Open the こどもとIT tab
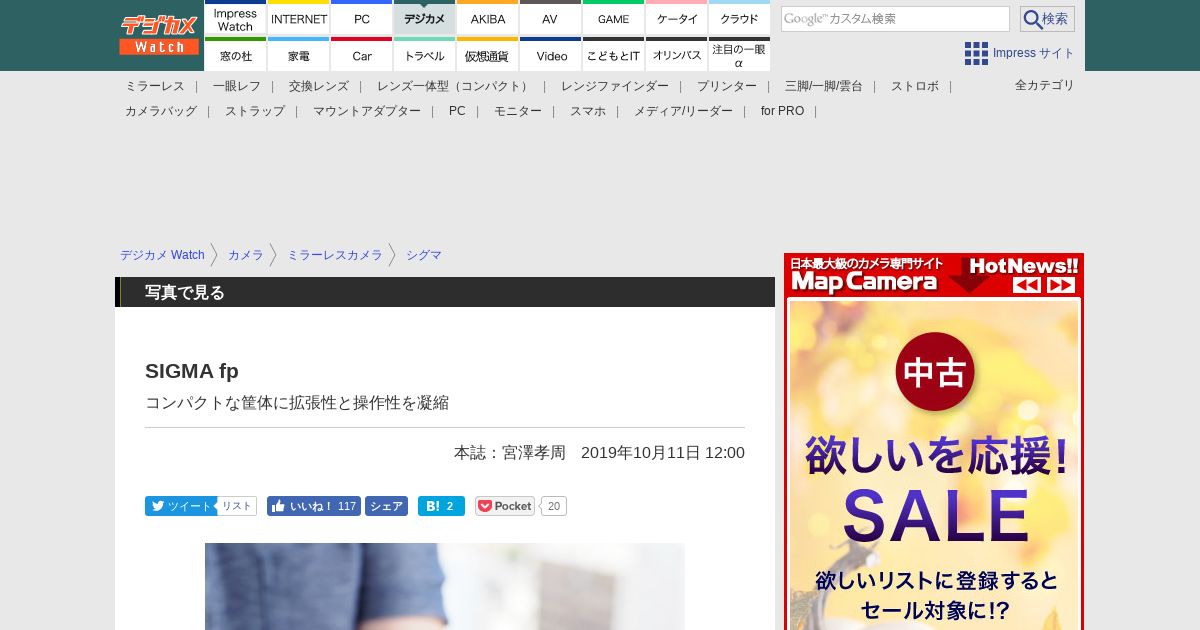This screenshot has height=630, width=1200. pyautogui.click(x=614, y=55)
